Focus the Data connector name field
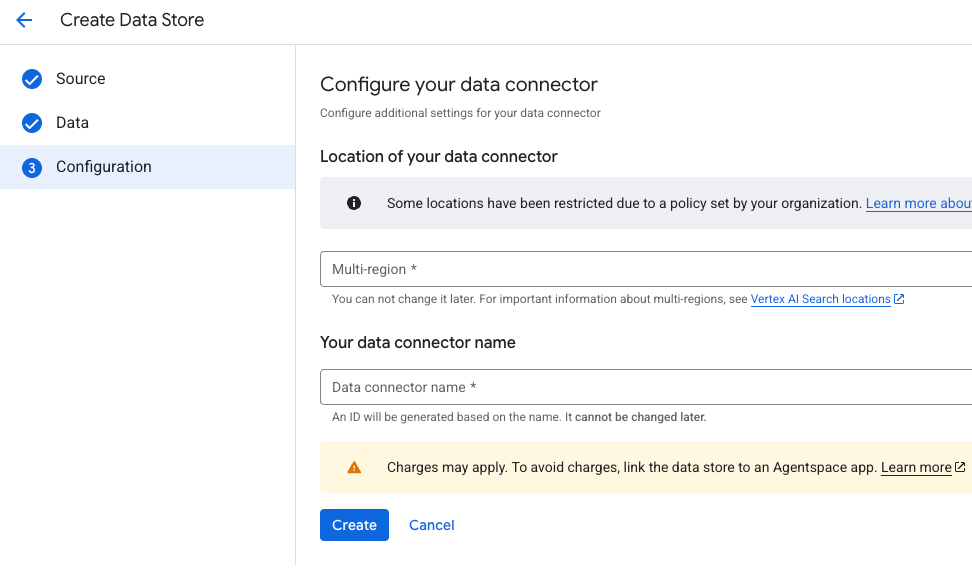972x572 pixels. coord(645,387)
